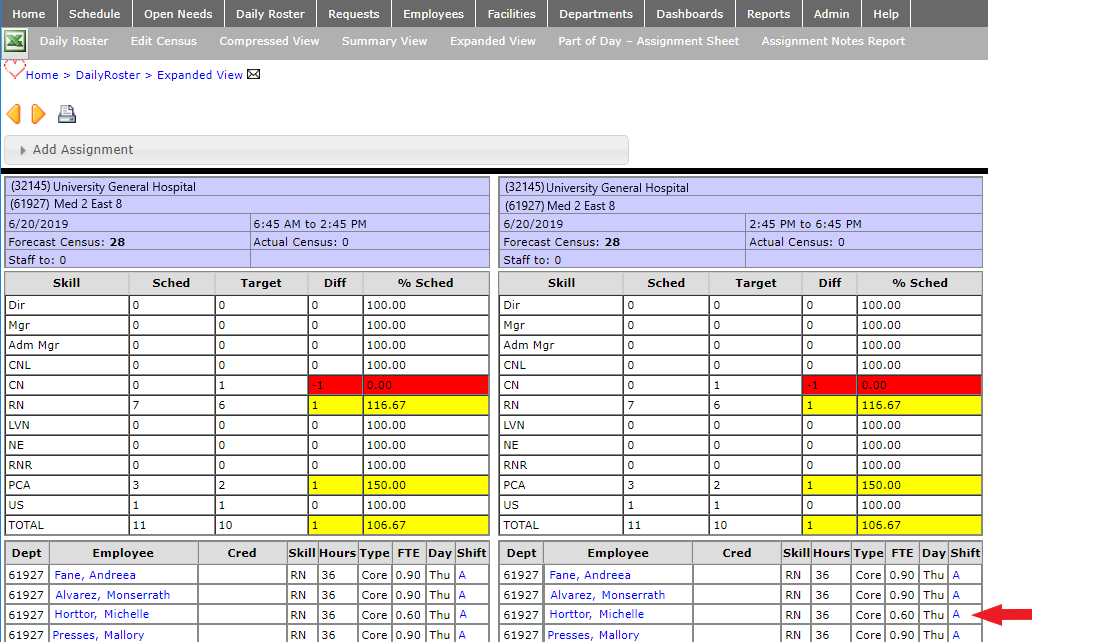Click the printer icon
This screenshot has height=642, width=1097.
point(67,114)
